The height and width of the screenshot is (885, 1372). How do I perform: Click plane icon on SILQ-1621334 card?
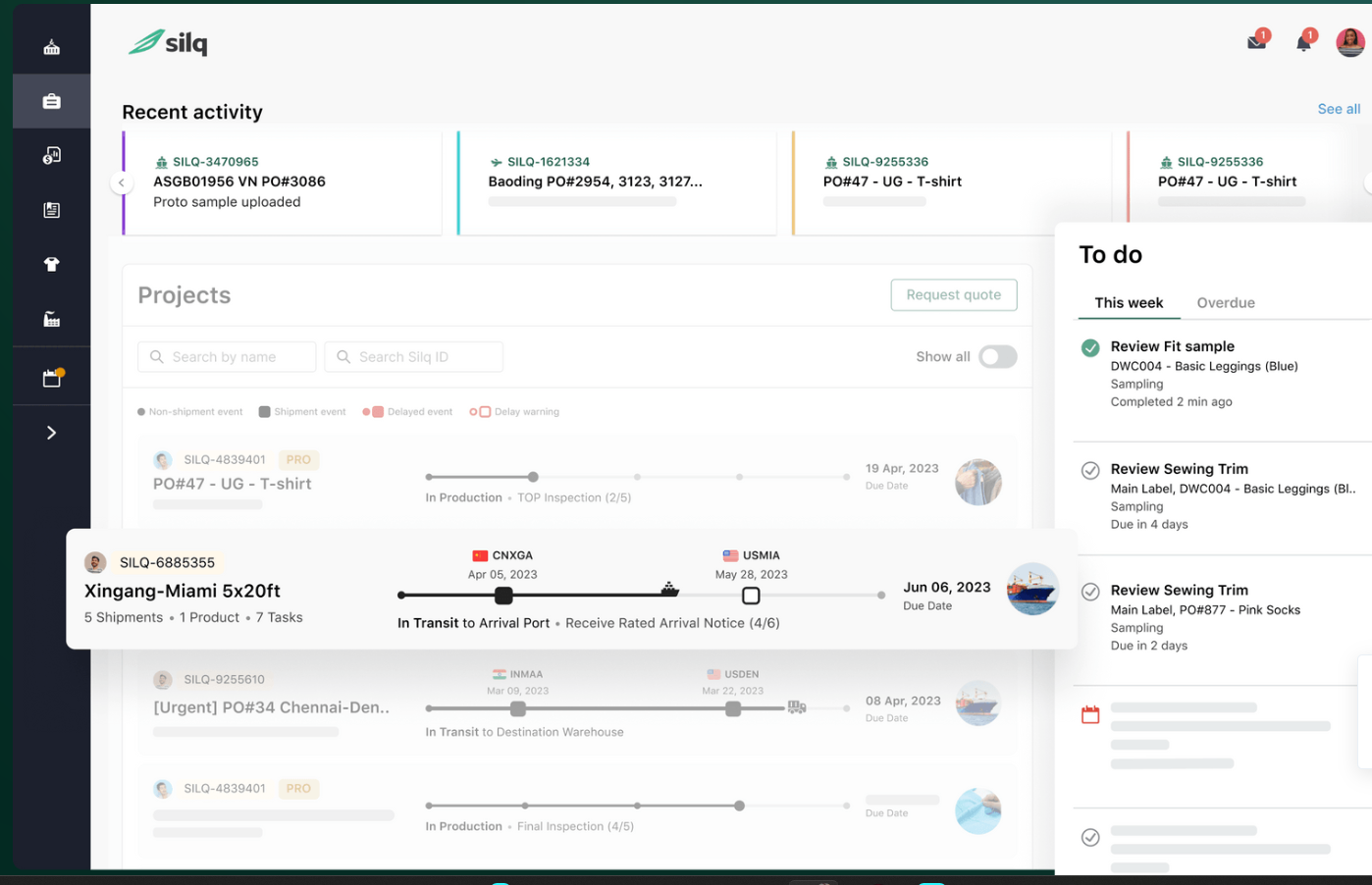[497, 162]
